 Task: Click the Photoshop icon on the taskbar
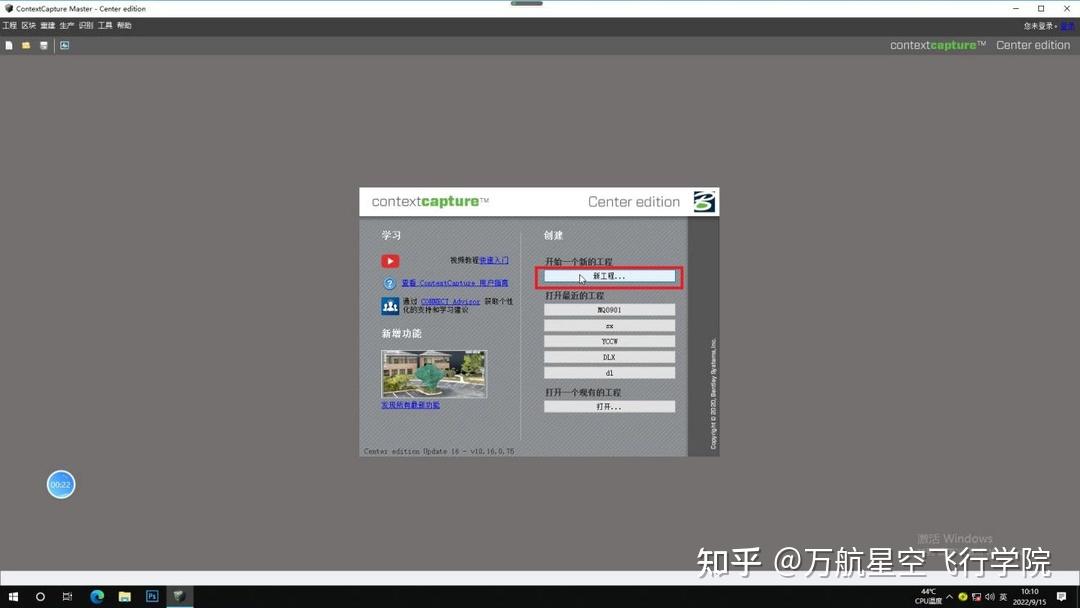point(152,596)
